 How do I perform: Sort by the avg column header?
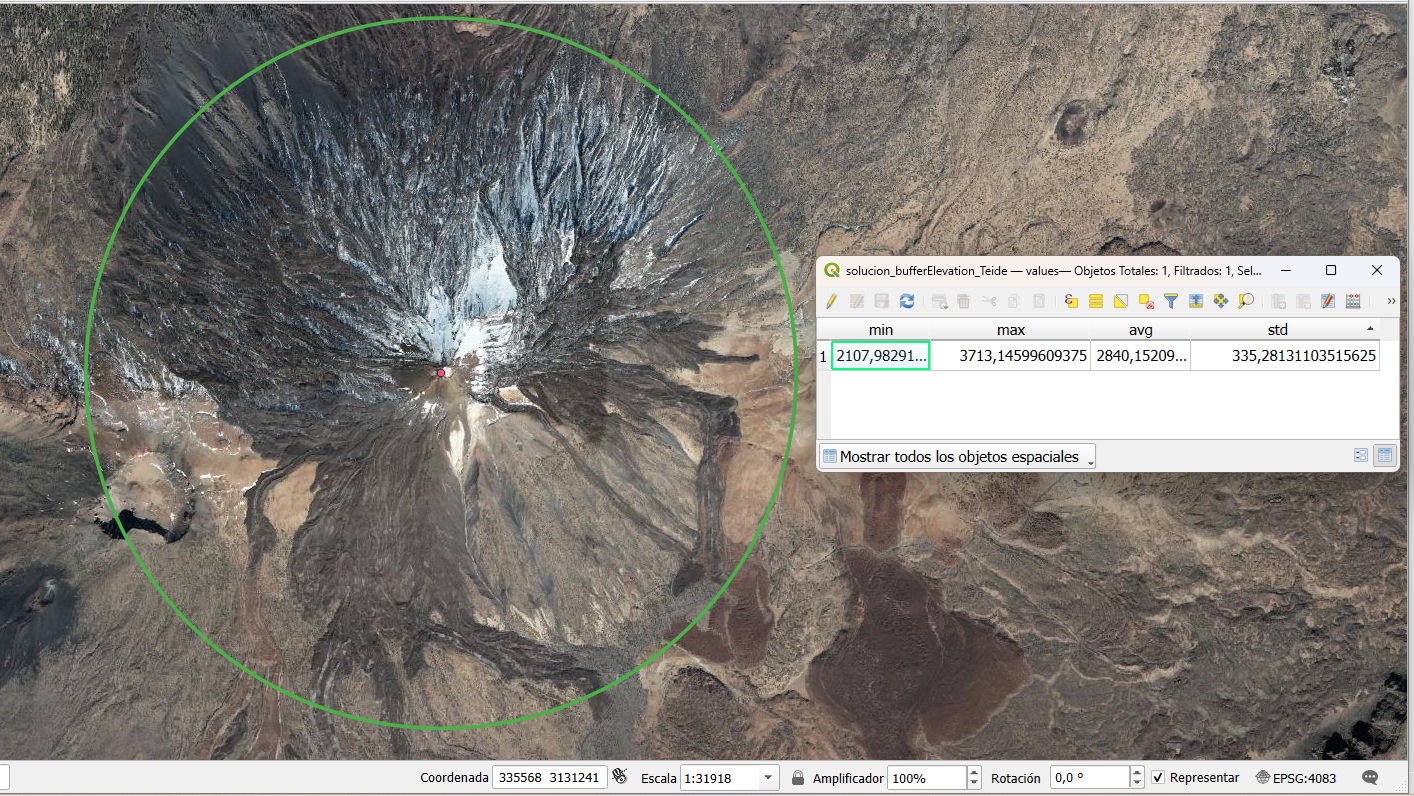[x=1141, y=330]
